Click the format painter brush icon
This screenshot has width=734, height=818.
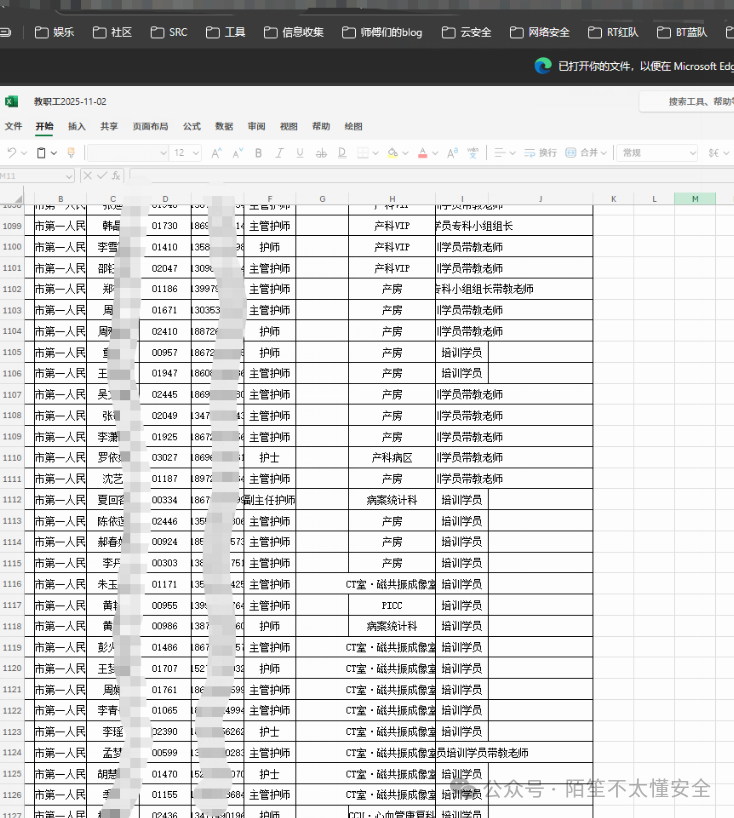click(70, 153)
